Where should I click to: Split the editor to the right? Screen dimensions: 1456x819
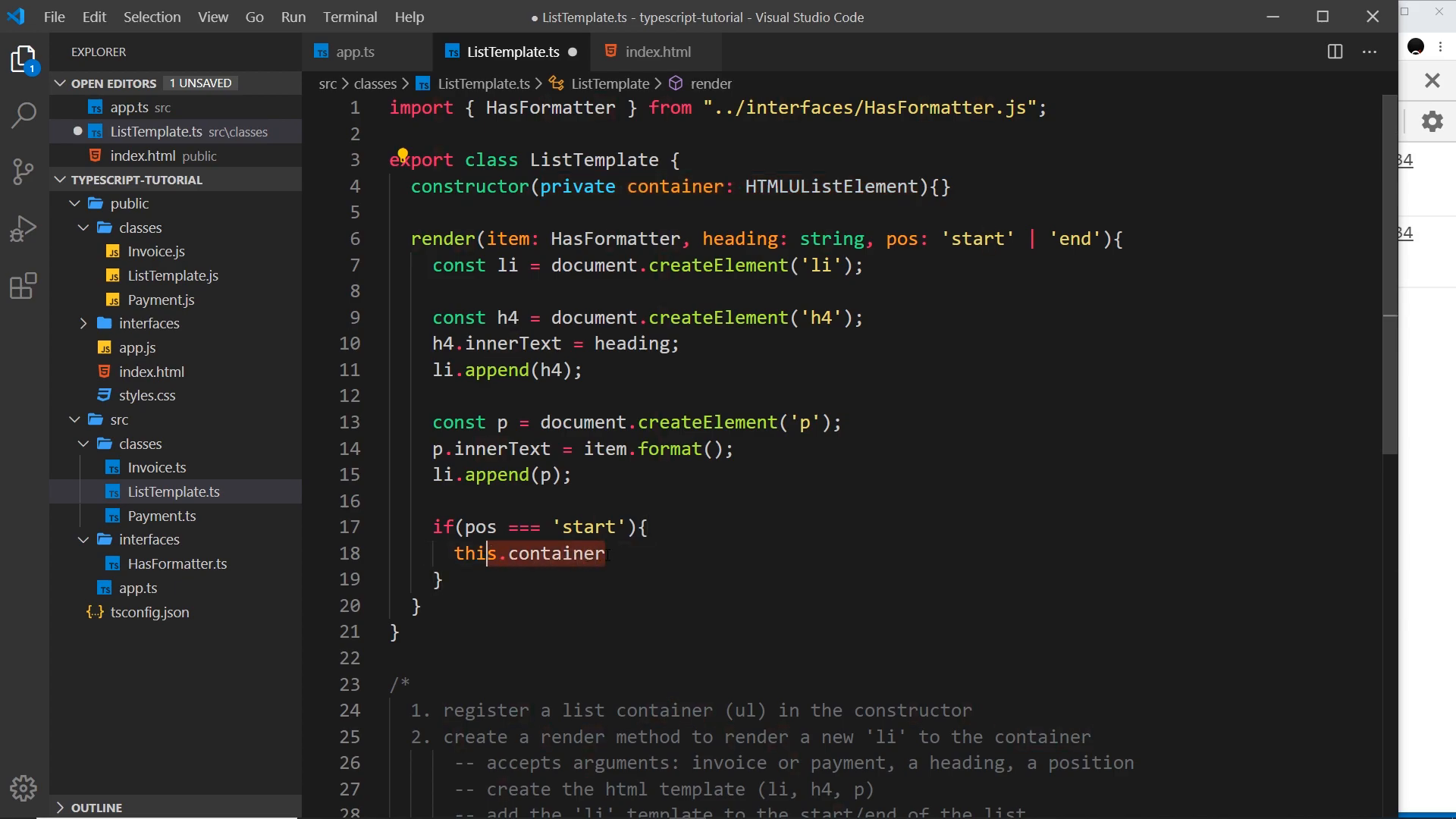pos(1335,52)
